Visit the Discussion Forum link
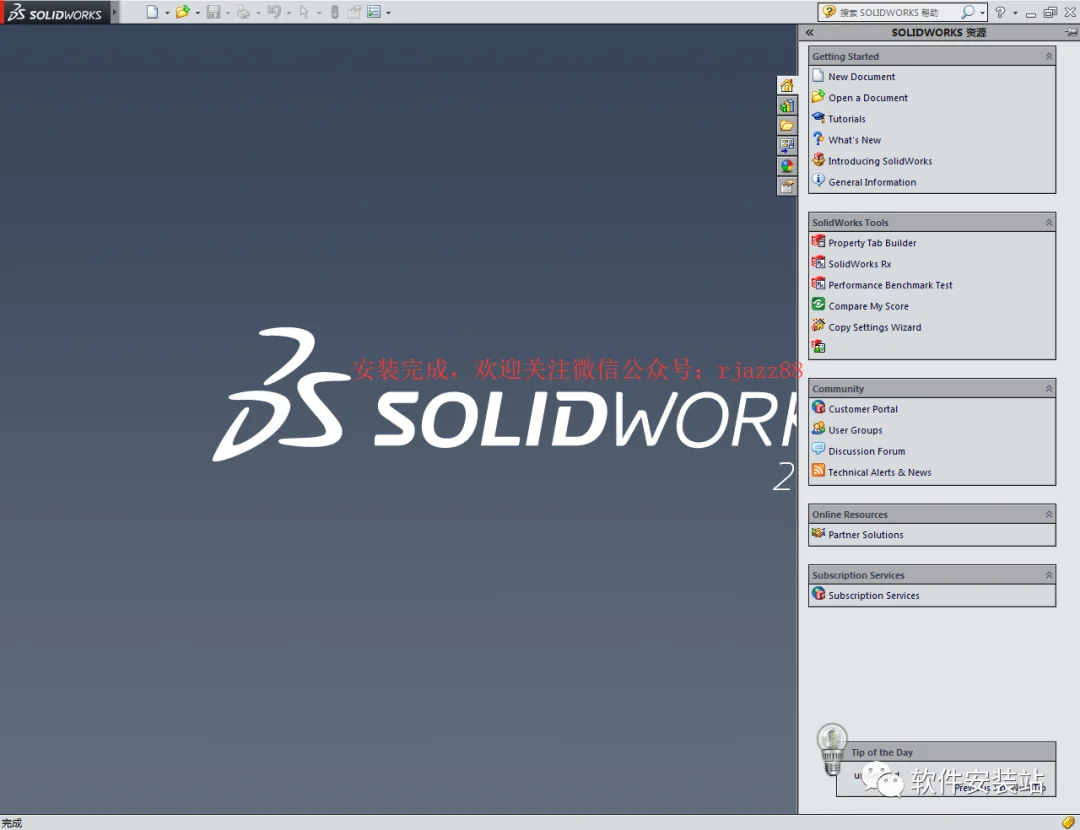This screenshot has width=1080, height=830. pos(866,451)
